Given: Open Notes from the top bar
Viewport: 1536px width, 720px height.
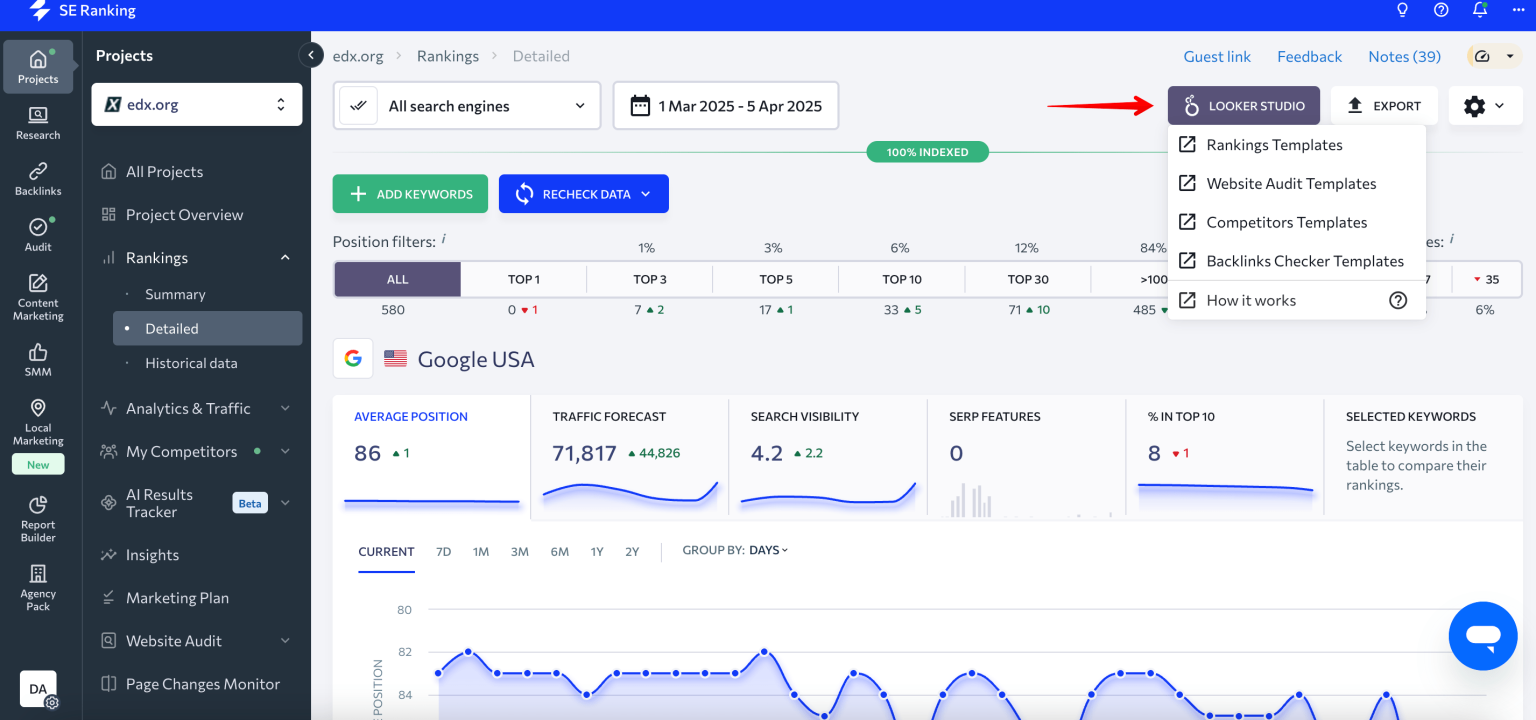Looking at the screenshot, I should point(1404,56).
